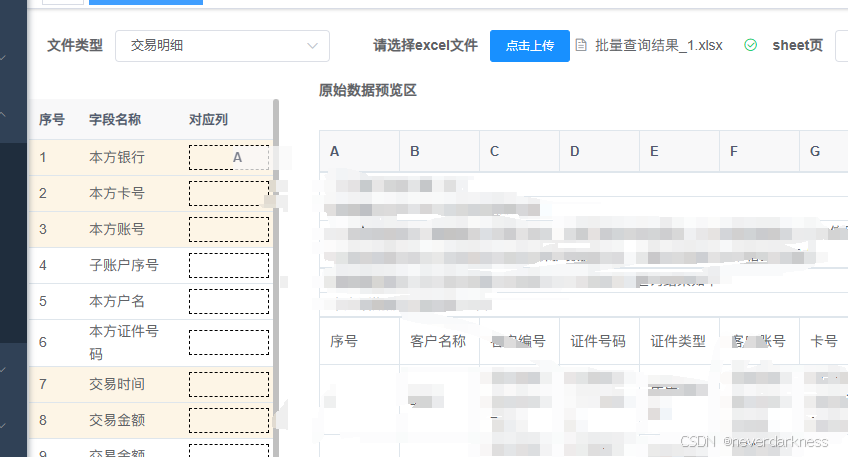Viewport: 848px width, 457px height.
Task: Select column A header in preview
Action: pos(359,151)
